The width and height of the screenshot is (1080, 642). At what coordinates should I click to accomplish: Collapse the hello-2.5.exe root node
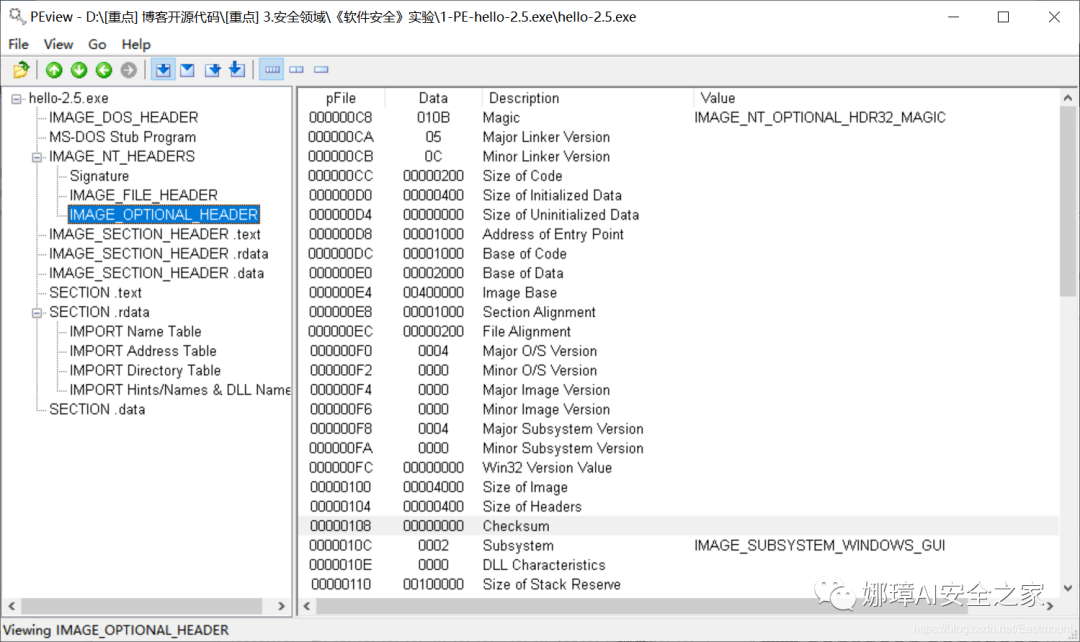coord(16,99)
